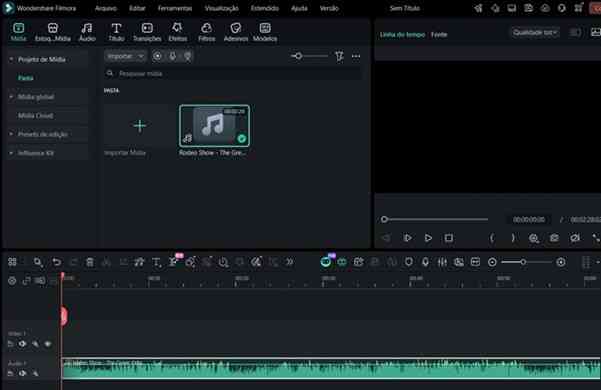Click the preview zoom icon
This screenshot has height=390, width=601.
click(x=534, y=238)
